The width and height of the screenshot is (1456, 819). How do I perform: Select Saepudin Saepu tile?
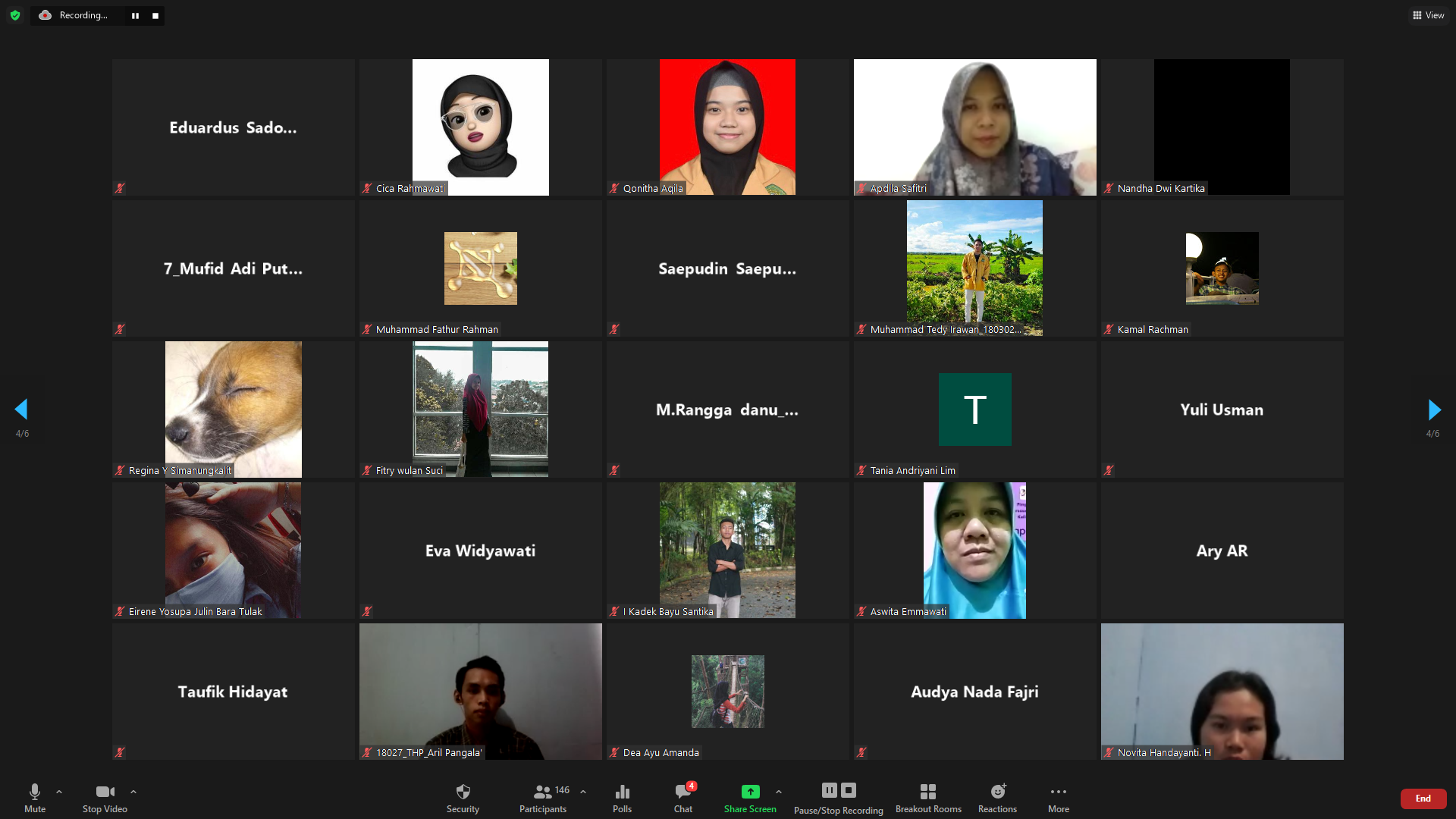pos(728,268)
